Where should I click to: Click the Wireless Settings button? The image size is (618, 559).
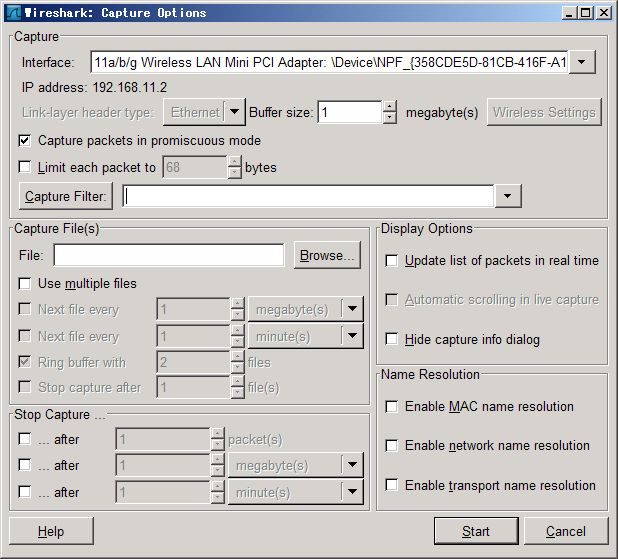click(544, 112)
